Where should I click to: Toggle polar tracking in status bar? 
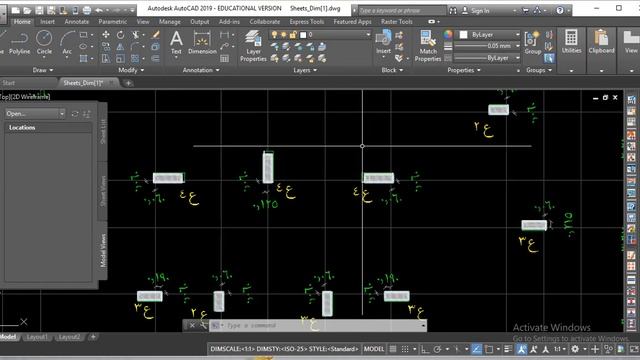pyautogui.click(x=437, y=349)
